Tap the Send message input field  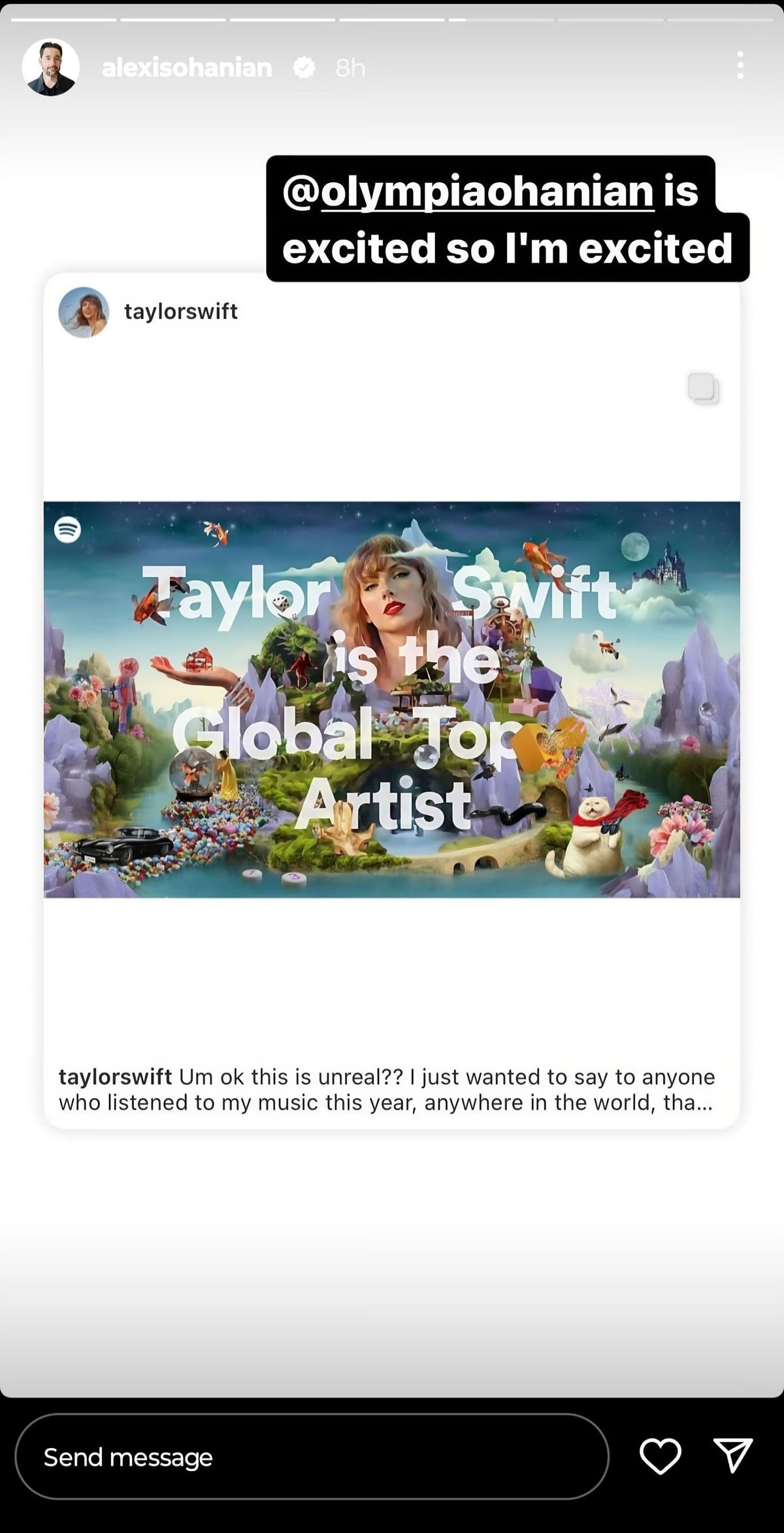(x=312, y=1457)
